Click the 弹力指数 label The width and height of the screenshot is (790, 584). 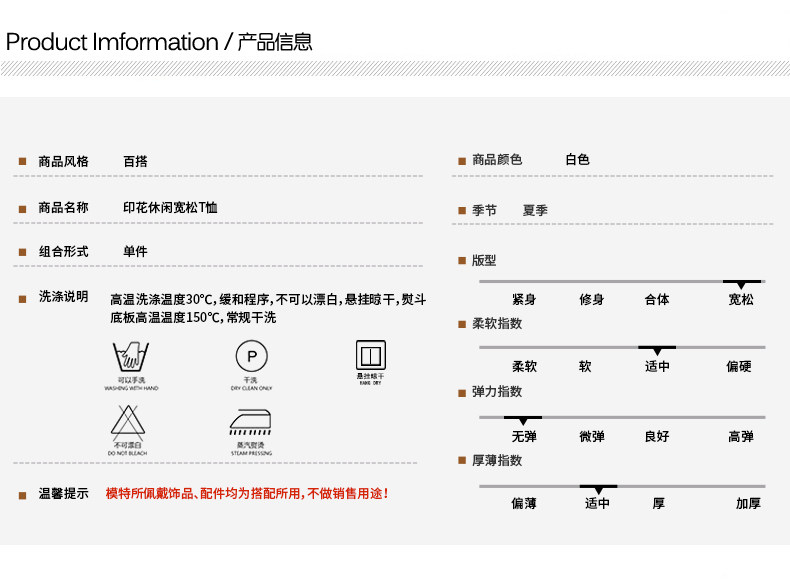pyautogui.click(x=497, y=392)
